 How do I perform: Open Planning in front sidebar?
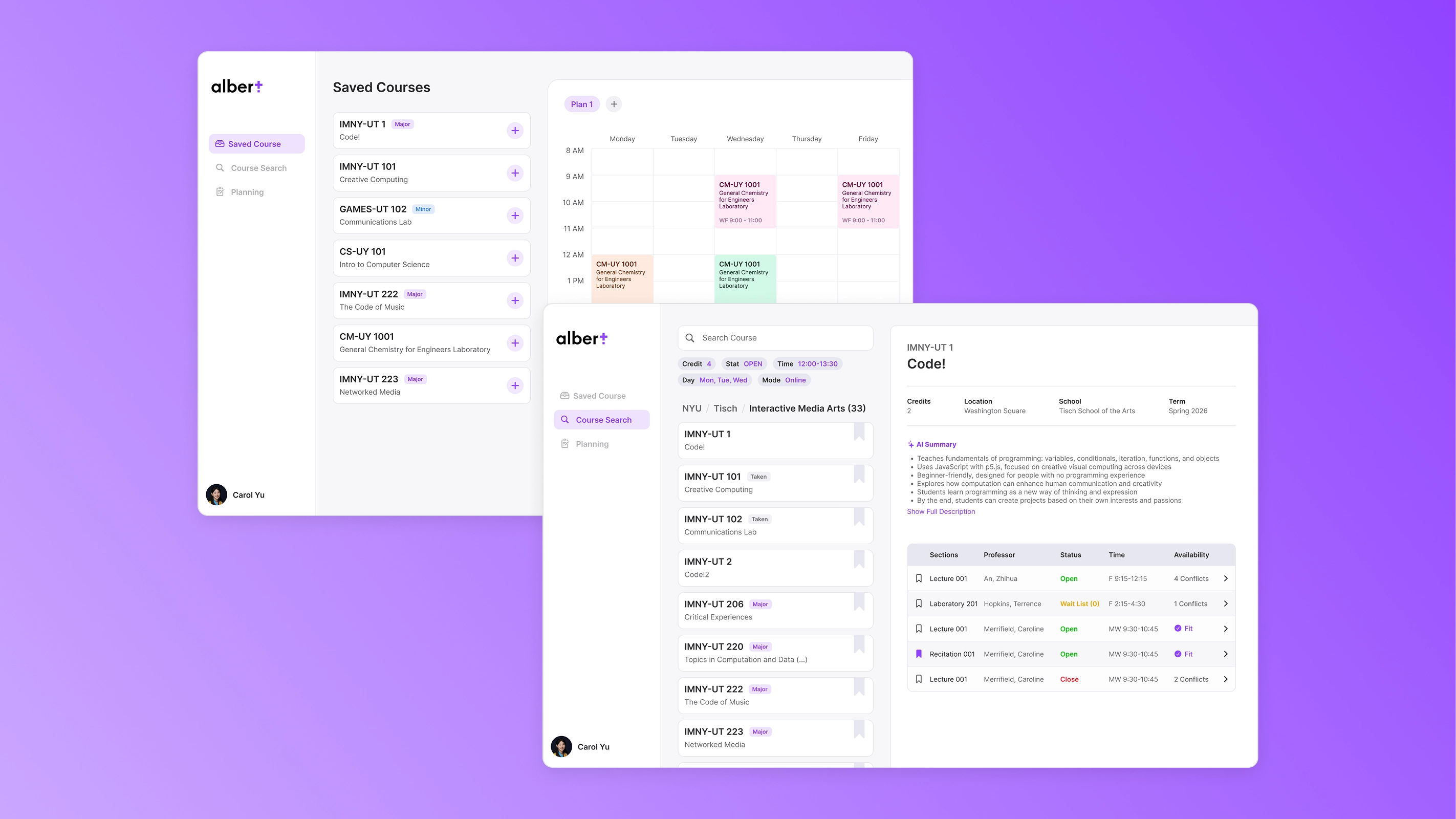(592, 444)
